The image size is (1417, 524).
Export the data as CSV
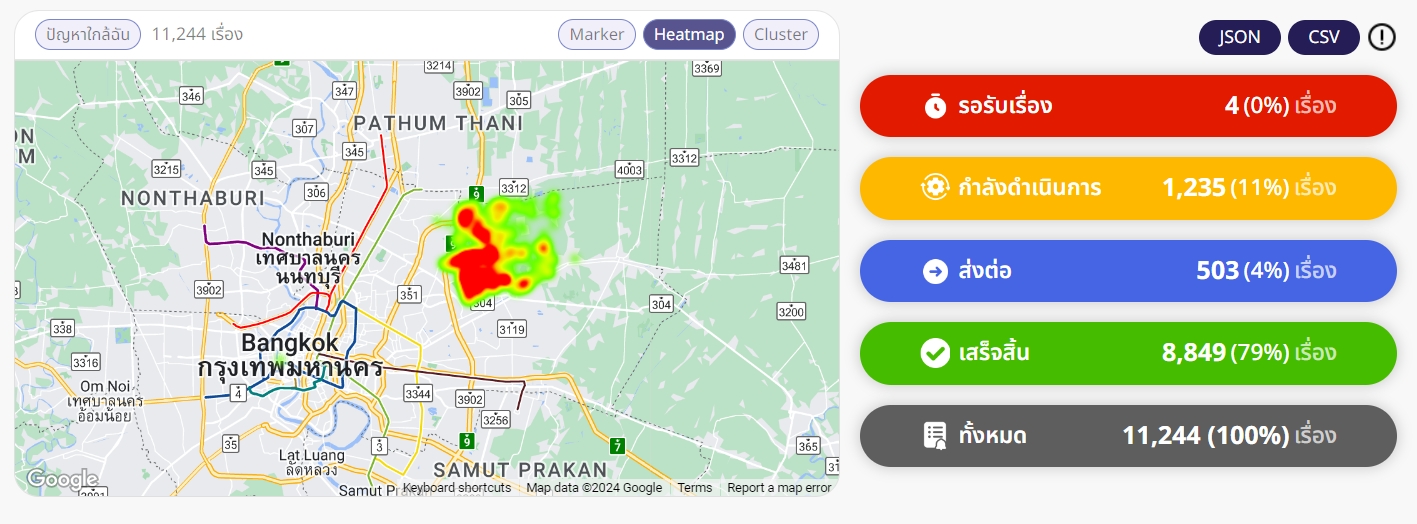[x=1323, y=38]
